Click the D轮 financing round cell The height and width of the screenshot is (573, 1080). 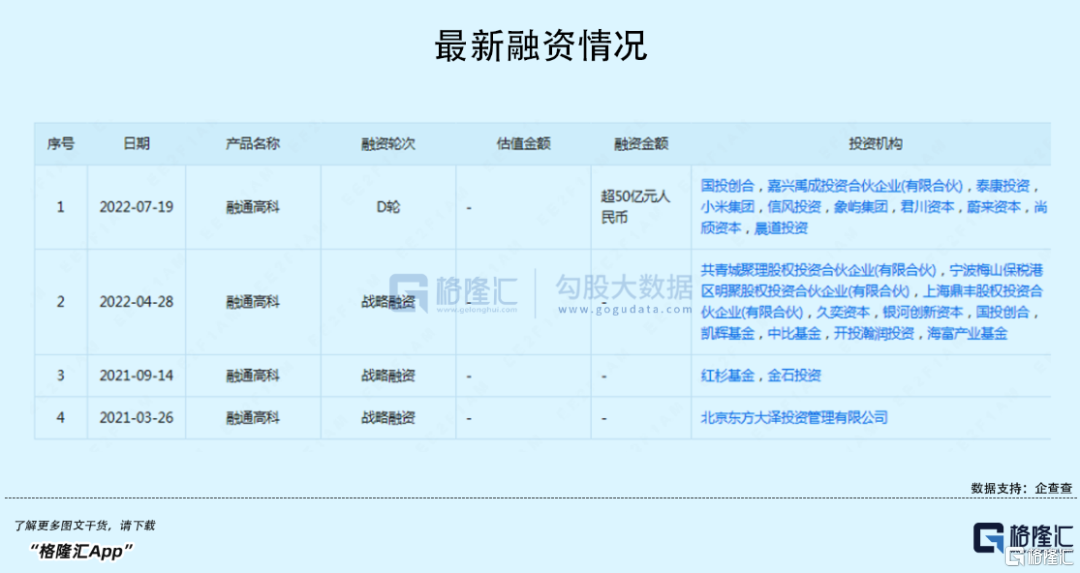[388, 207]
